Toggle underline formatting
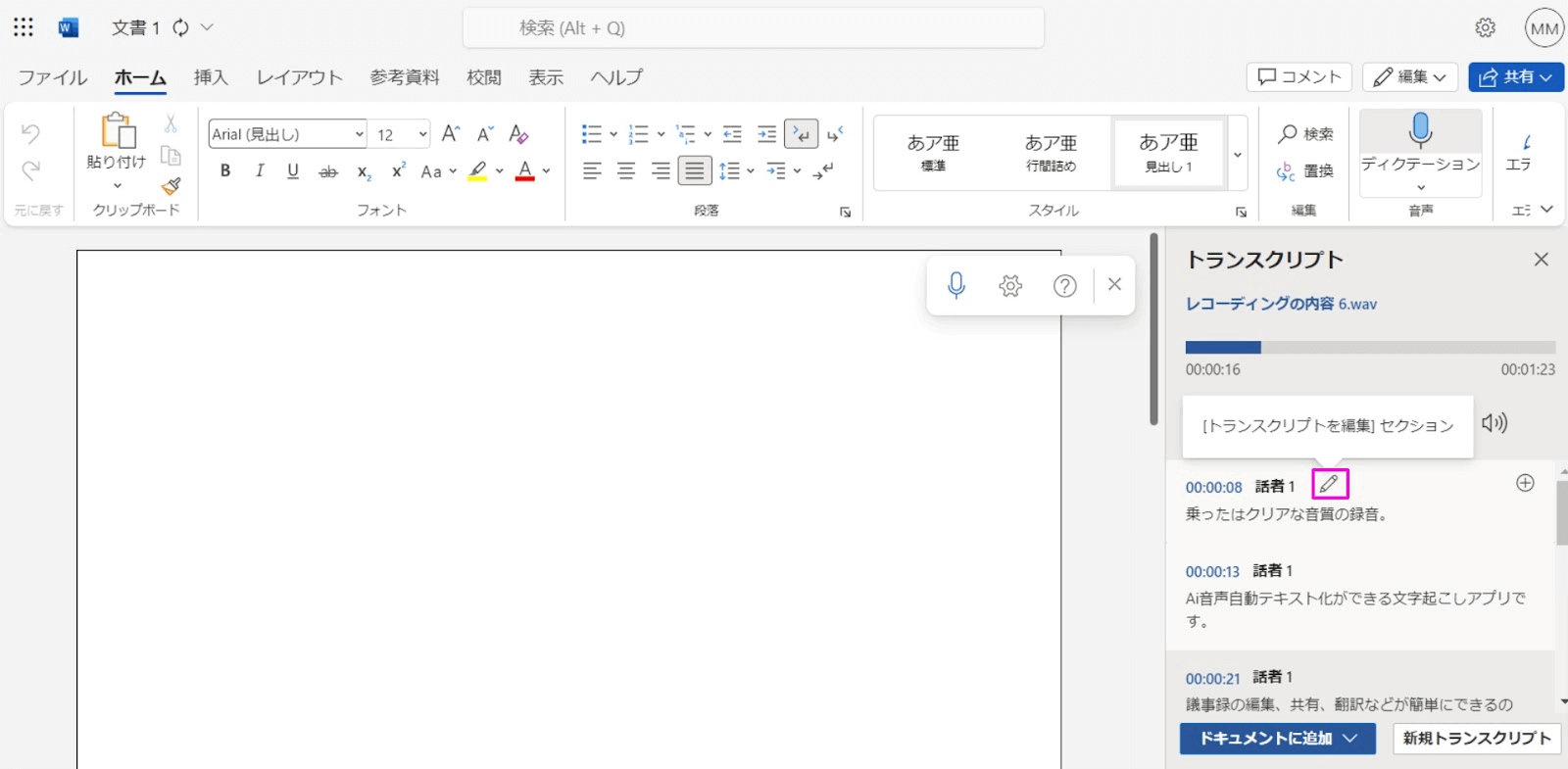The image size is (1568, 769). 293,170
